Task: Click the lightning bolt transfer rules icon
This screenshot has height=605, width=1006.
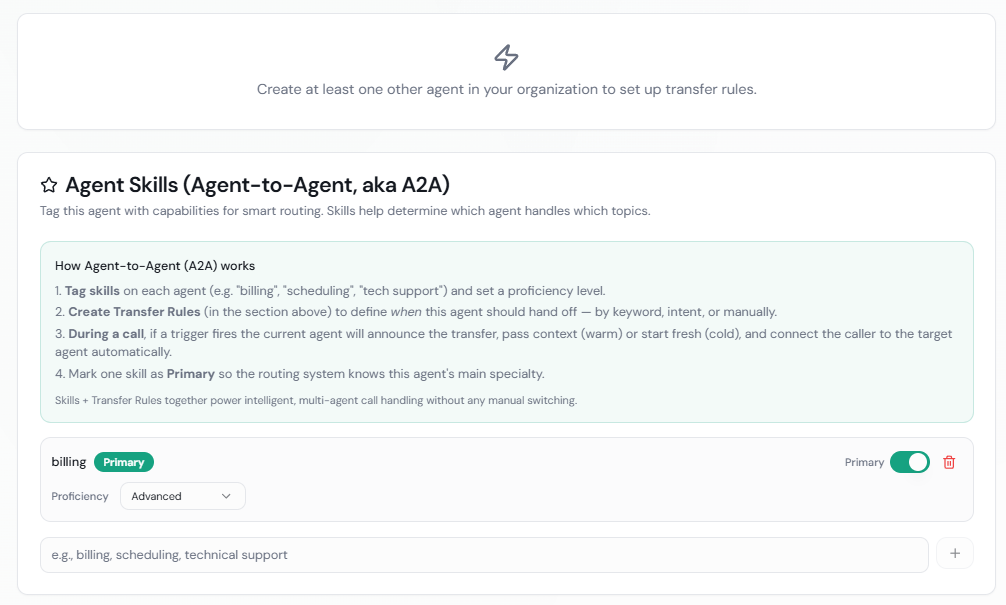Action: 507,57
